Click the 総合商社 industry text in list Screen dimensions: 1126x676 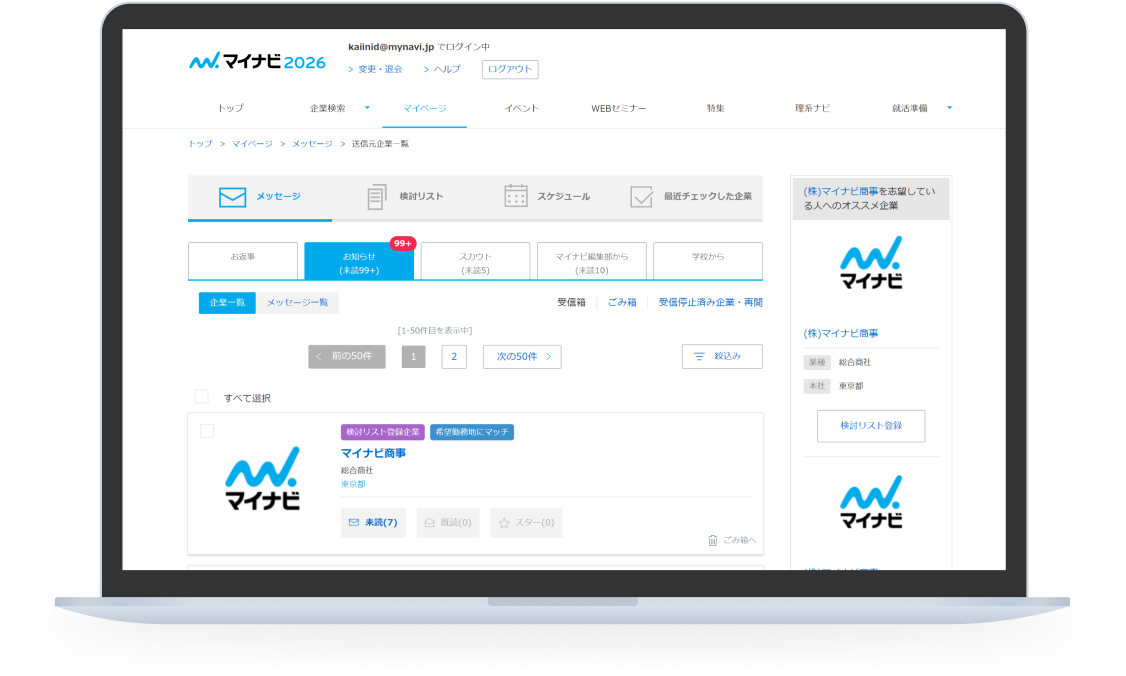click(x=357, y=471)
